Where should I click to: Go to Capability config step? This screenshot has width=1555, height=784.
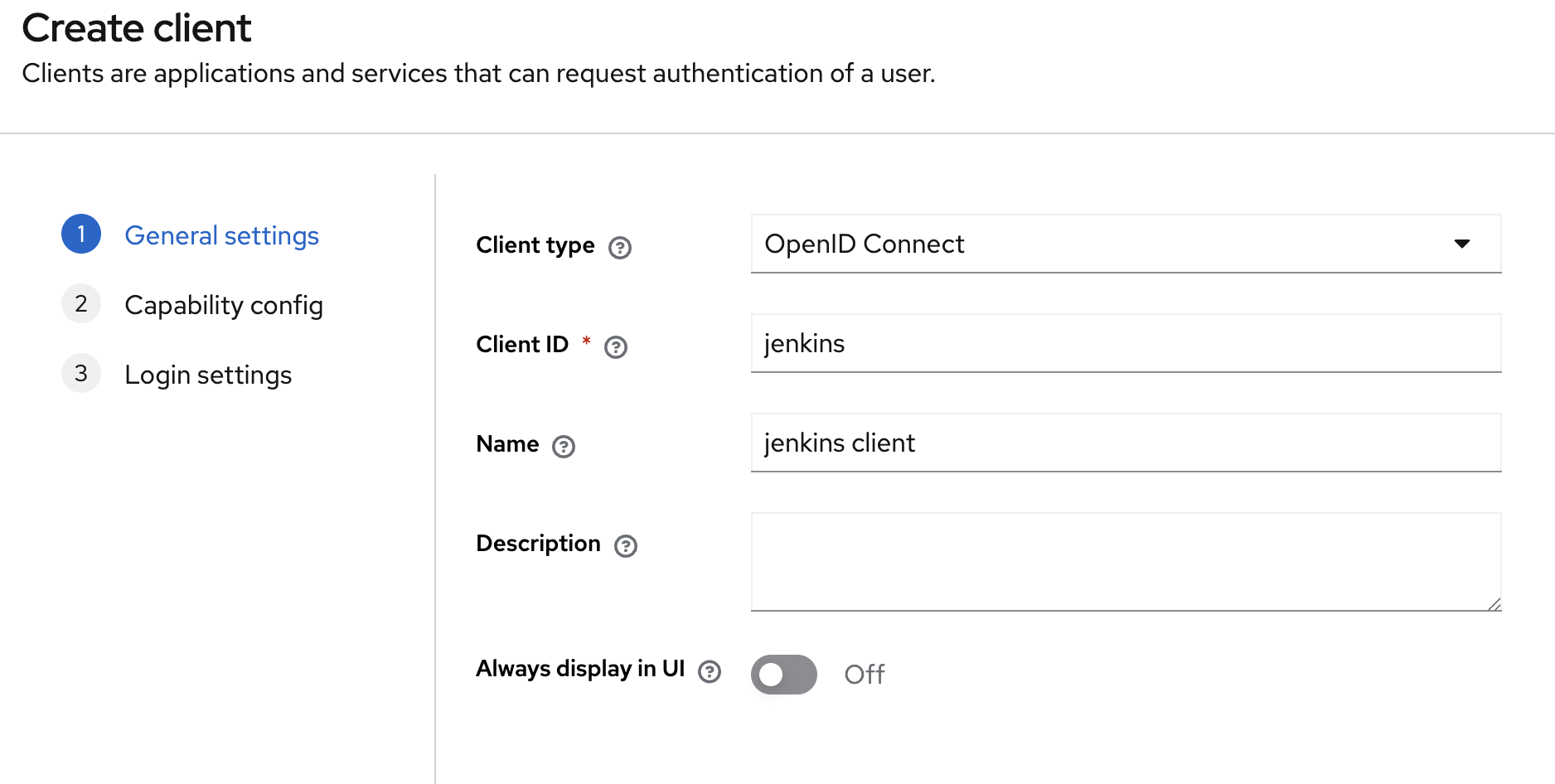pos(224,305)
